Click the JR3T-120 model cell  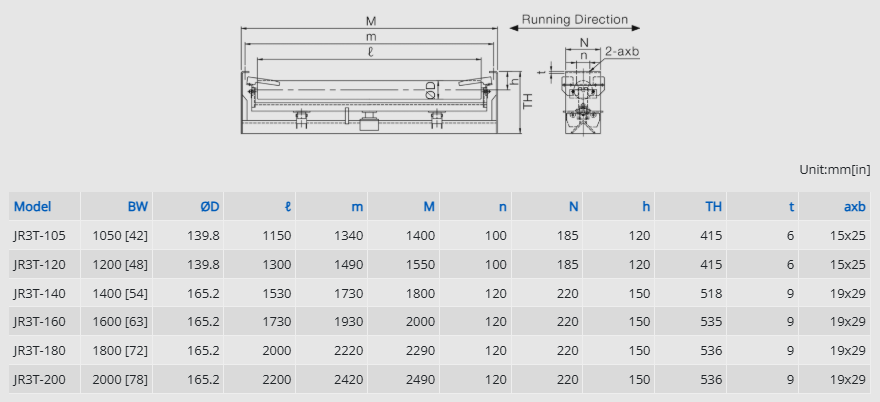[x=39, y=265]
